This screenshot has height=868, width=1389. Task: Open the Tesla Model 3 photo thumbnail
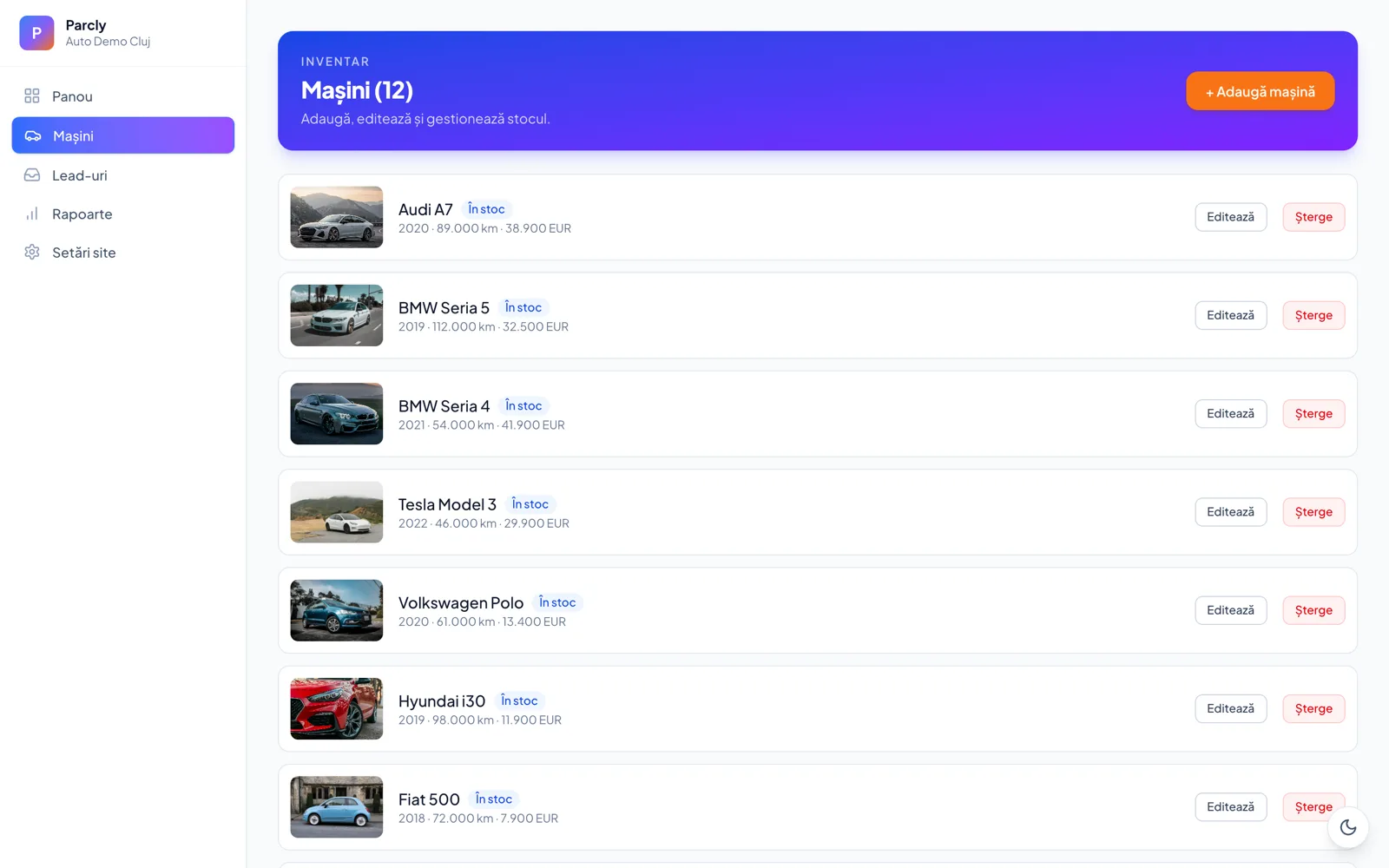coord(337,512)
